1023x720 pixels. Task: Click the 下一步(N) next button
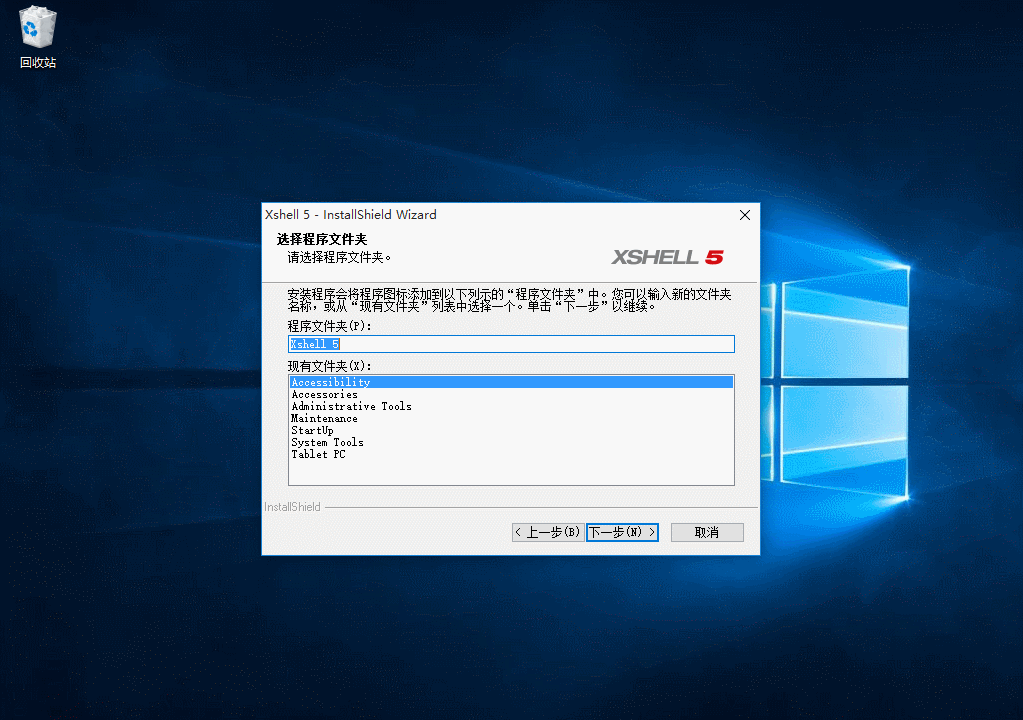point(622,532)
